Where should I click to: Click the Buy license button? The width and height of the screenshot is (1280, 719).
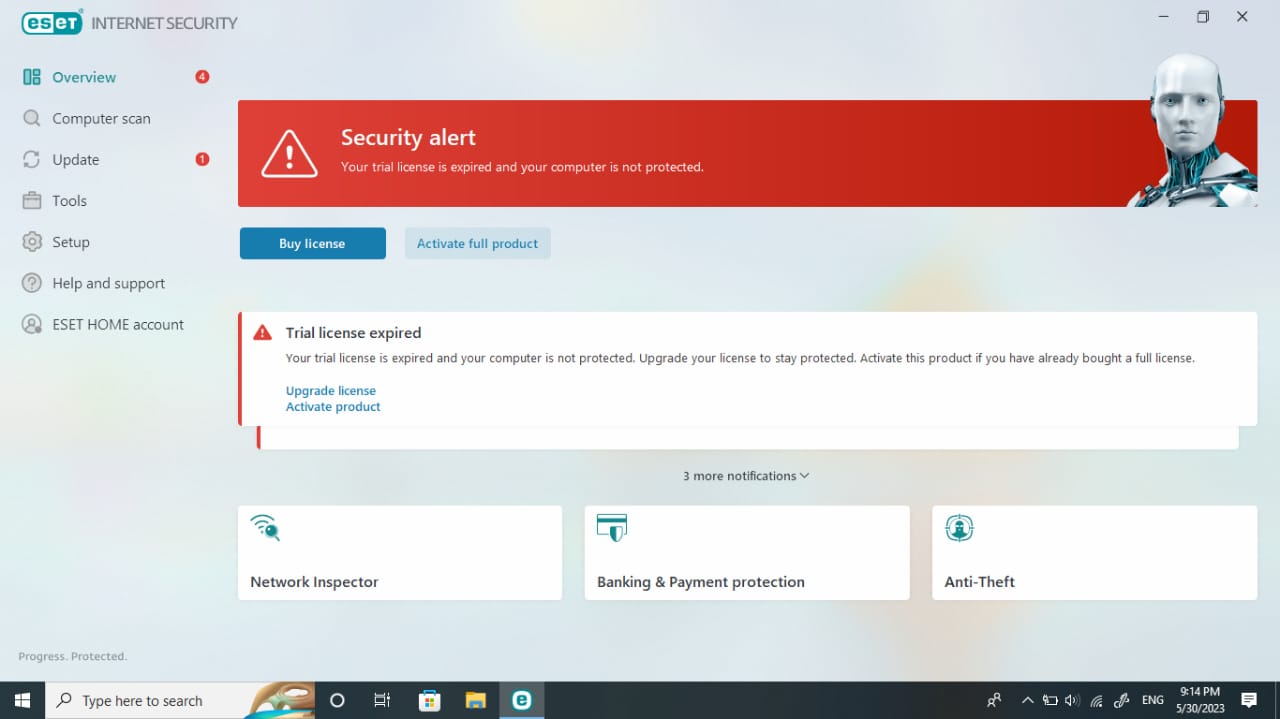312,243
